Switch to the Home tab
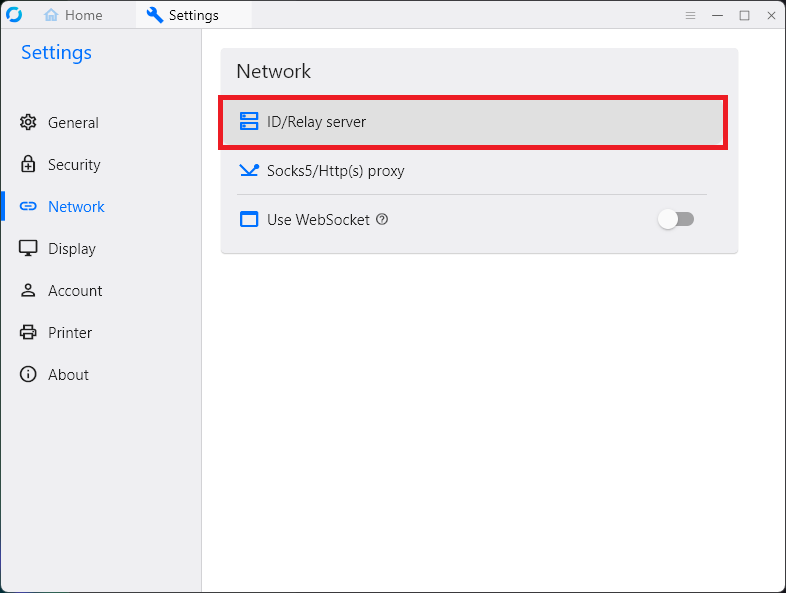Image resolution: width=786 pixels, height=593 pixels. (x=73, y=16)
